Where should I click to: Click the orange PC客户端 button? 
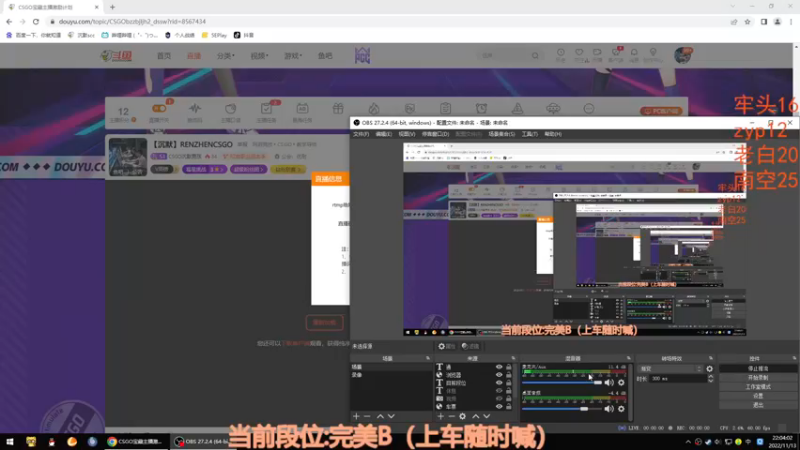click(x=661, y=111)
